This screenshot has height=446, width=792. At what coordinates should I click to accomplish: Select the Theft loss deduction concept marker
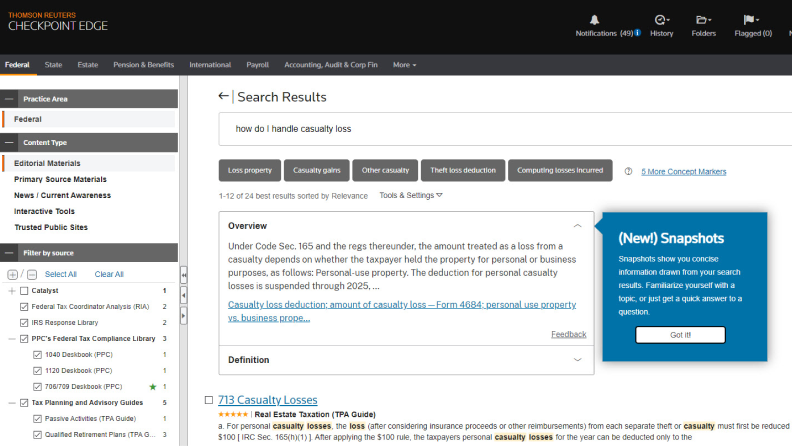click(462, 170)
